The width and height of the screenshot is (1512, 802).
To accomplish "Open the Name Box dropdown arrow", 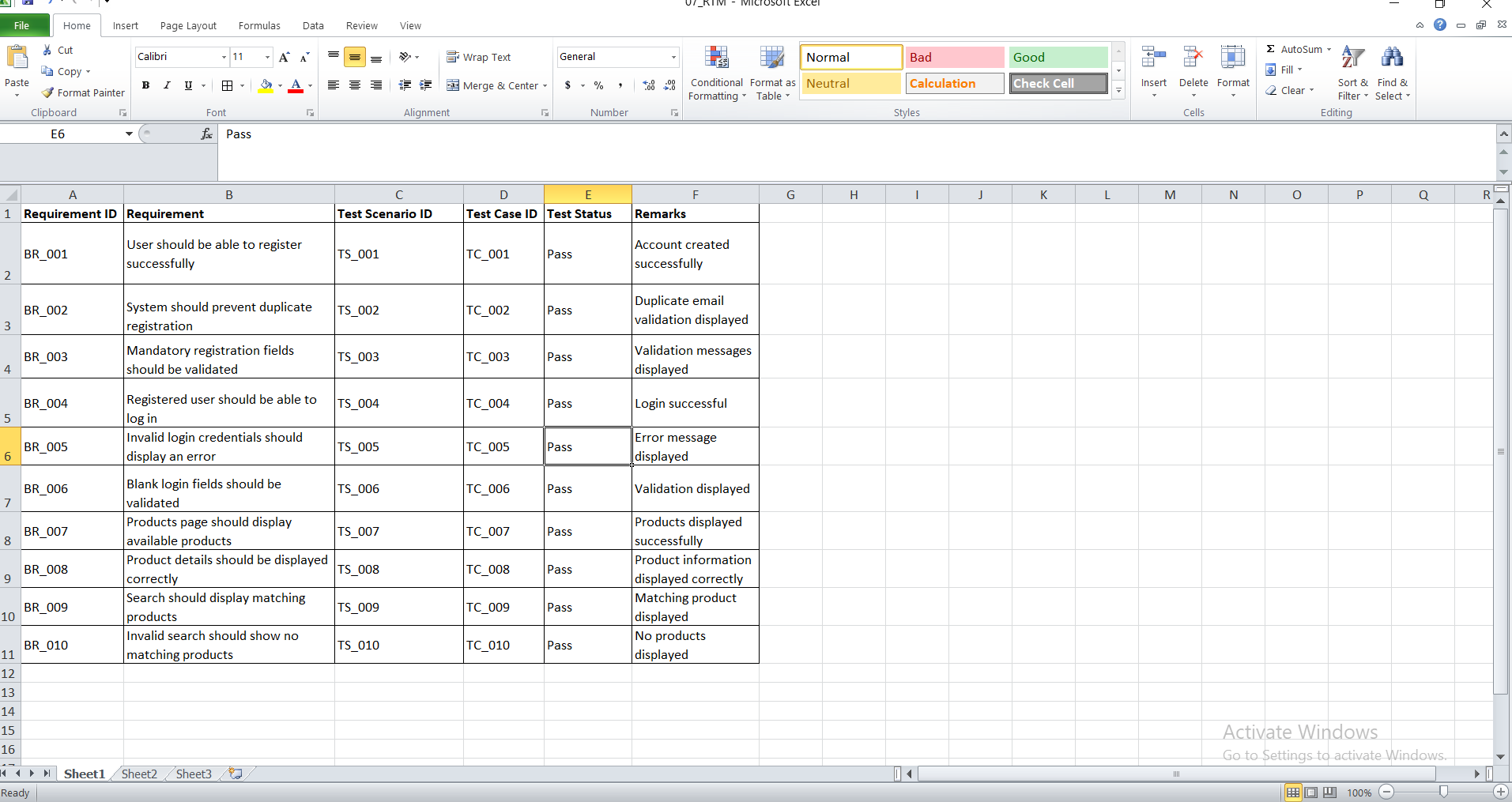I will point(129,134).
